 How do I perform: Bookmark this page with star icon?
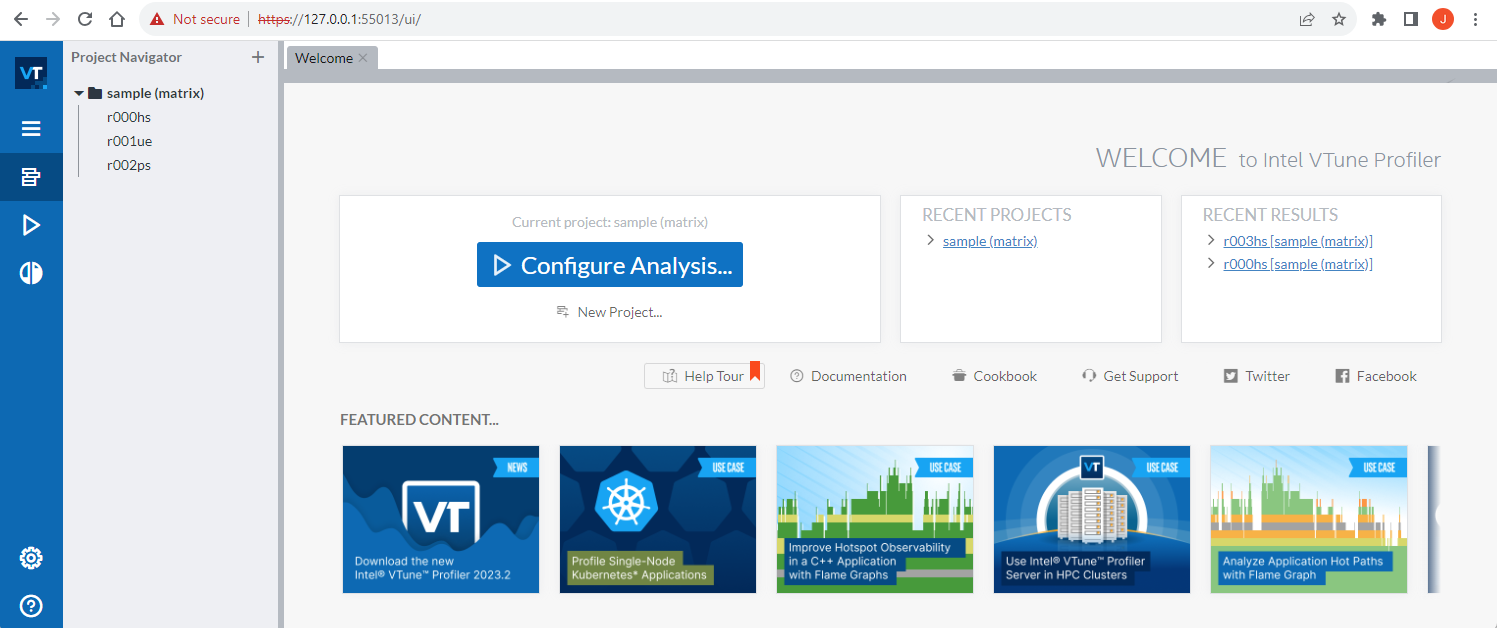click(1339, 19)
